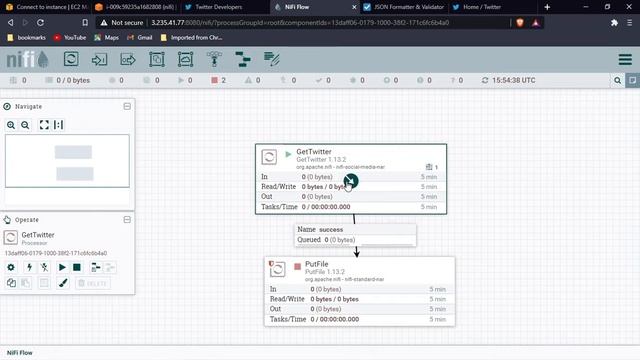The image size is (640, 360).
Task: Click the connection drag handle on GetTwitter
Action: click(x=351, y=181)
